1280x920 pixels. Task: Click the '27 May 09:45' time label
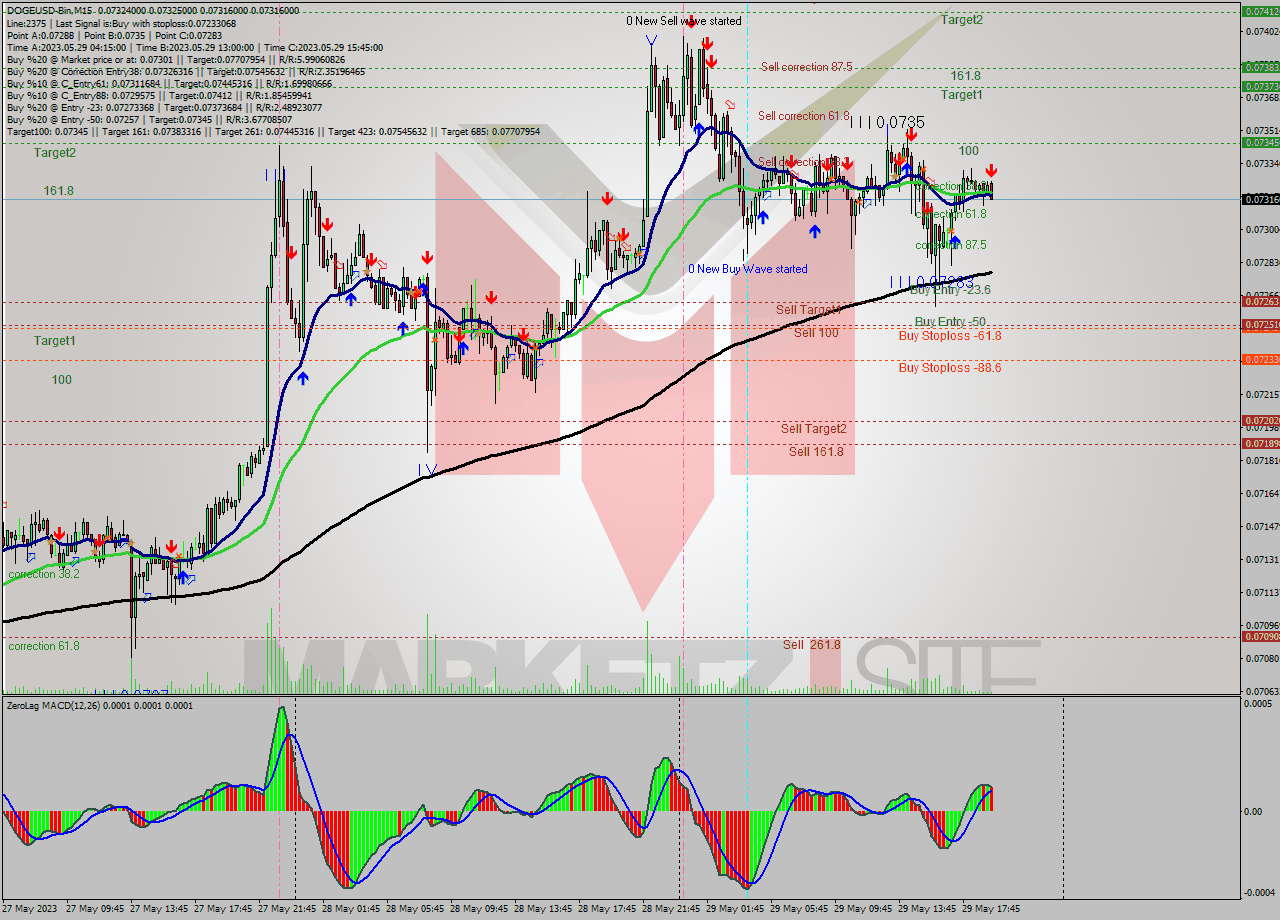[x=95, y=909]
